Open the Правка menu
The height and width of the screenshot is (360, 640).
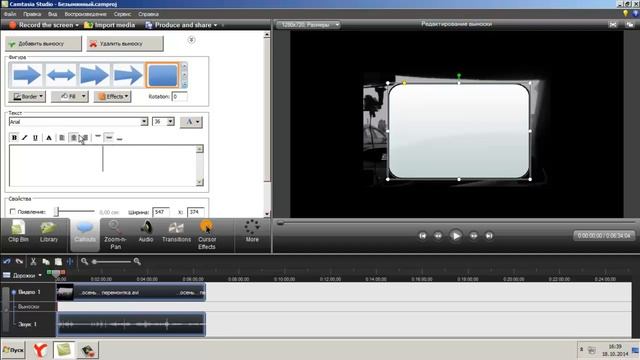point(32,14)
